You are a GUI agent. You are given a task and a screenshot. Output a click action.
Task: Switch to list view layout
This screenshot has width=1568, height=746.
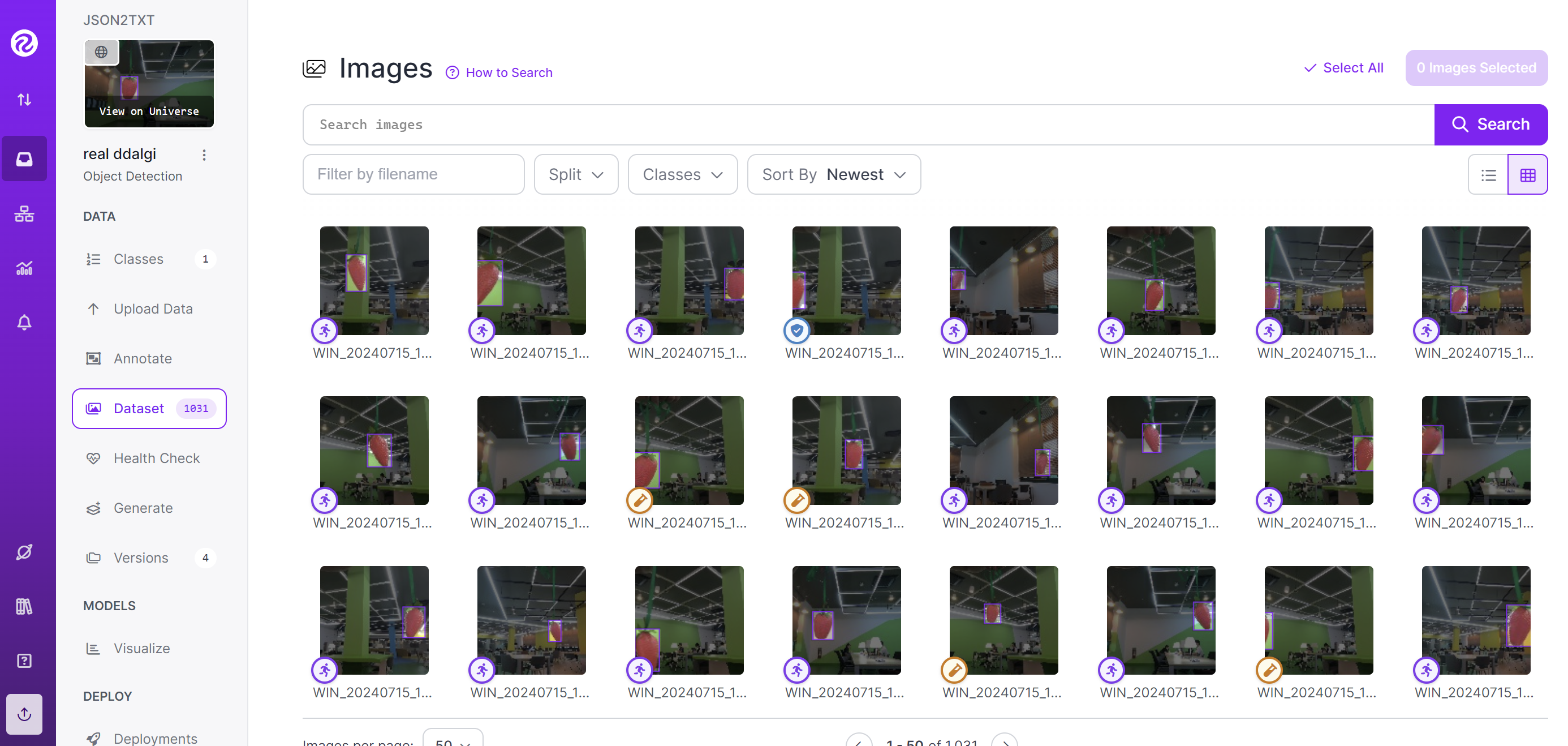click(x=1488, y=175)
